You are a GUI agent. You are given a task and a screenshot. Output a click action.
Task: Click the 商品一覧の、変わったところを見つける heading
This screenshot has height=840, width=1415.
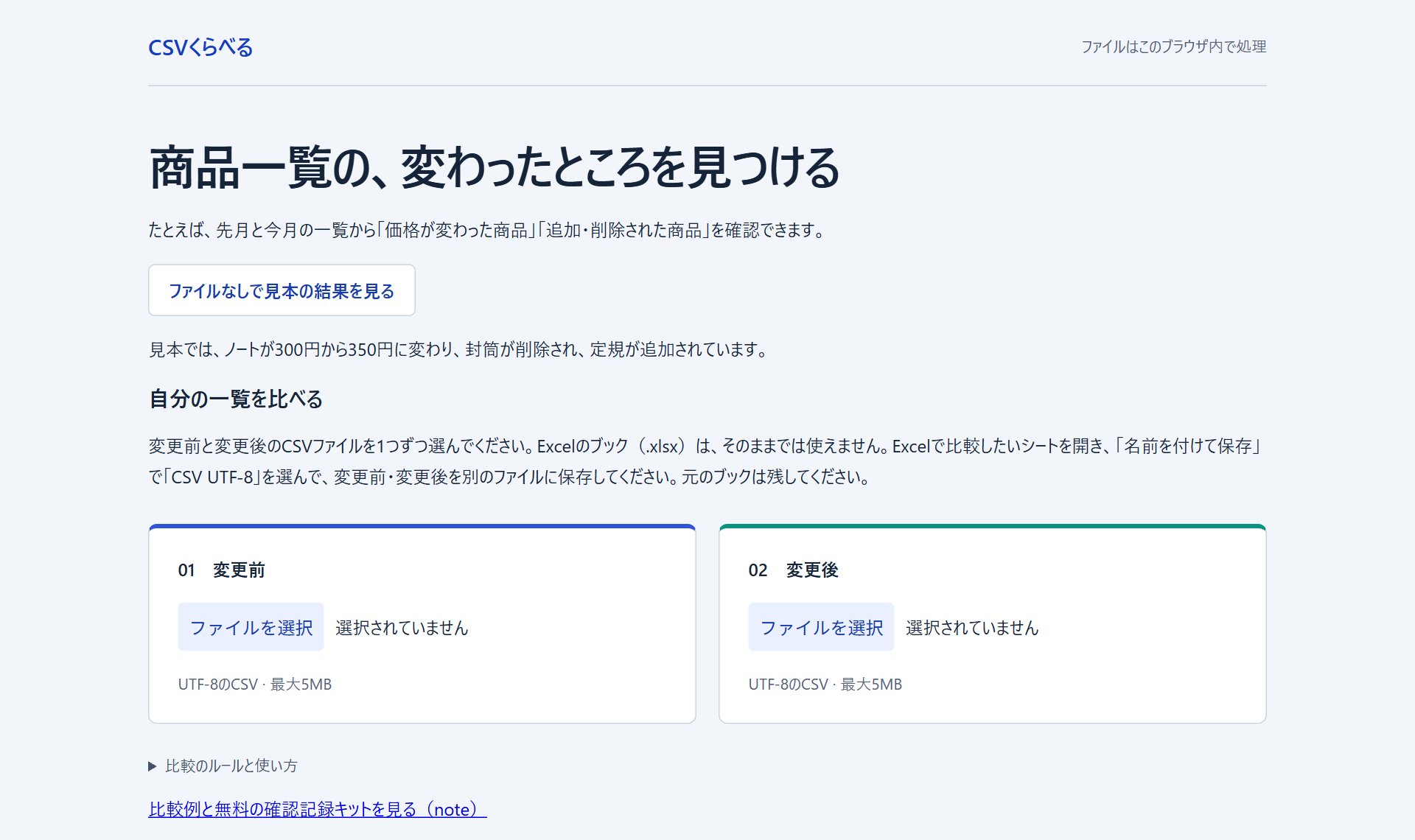(x=495, y=168)
